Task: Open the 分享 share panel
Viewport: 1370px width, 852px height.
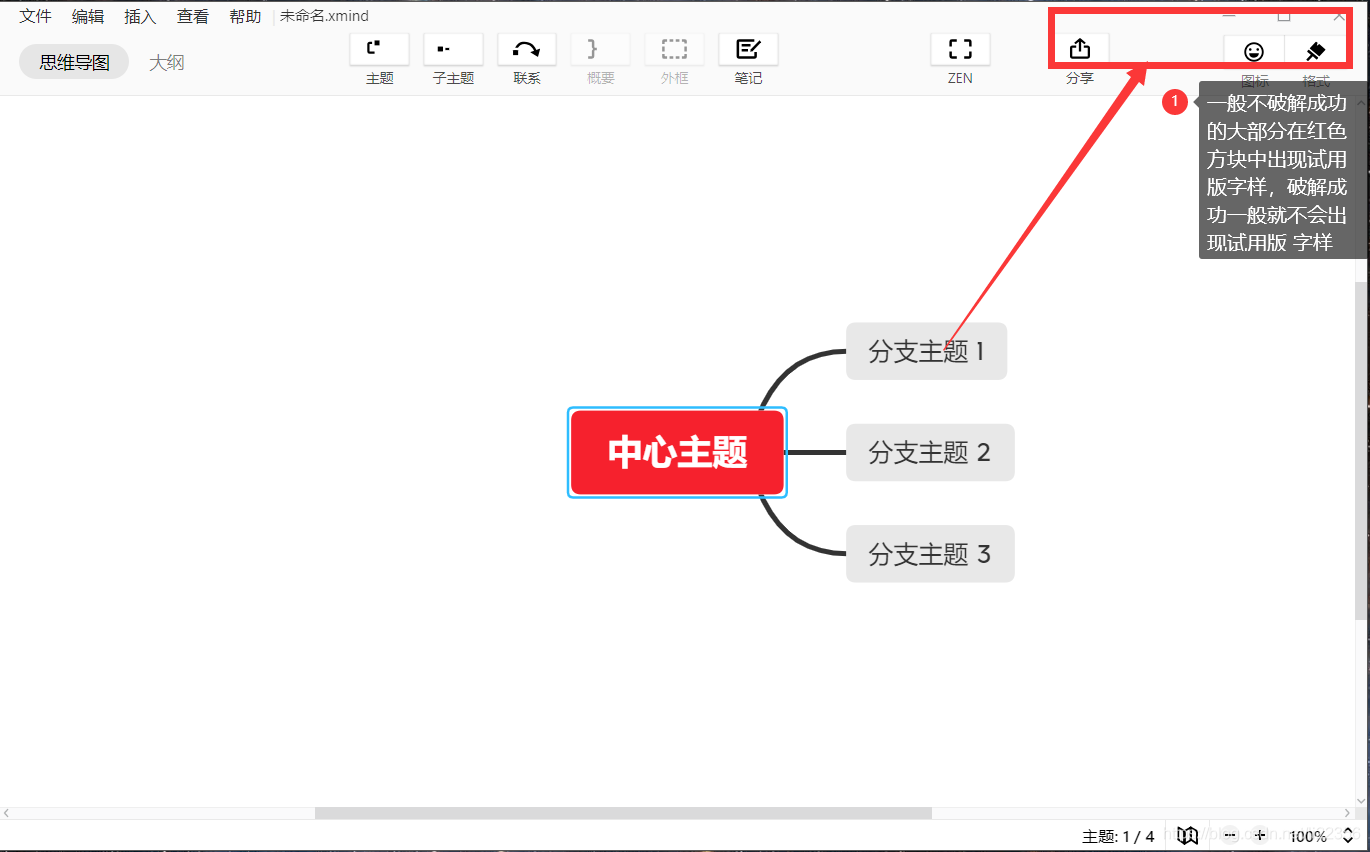Action: click(x=1080, y=48)
